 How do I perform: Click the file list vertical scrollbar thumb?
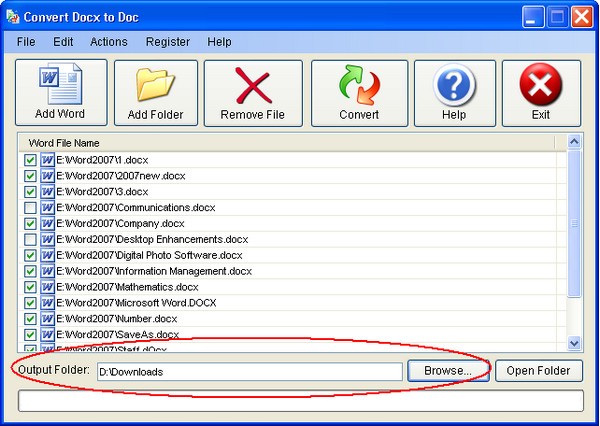click(574, 224)
